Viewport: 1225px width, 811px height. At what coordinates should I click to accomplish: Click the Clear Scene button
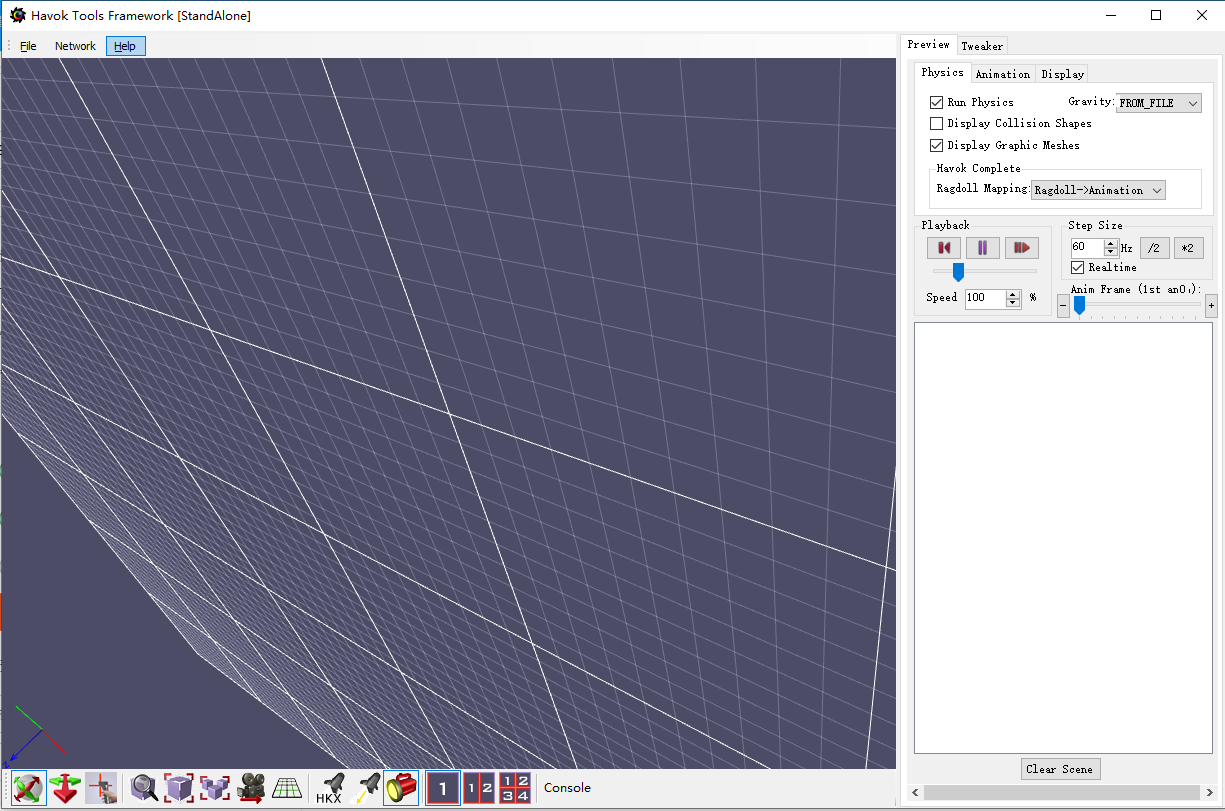[x=1059, y=769]
